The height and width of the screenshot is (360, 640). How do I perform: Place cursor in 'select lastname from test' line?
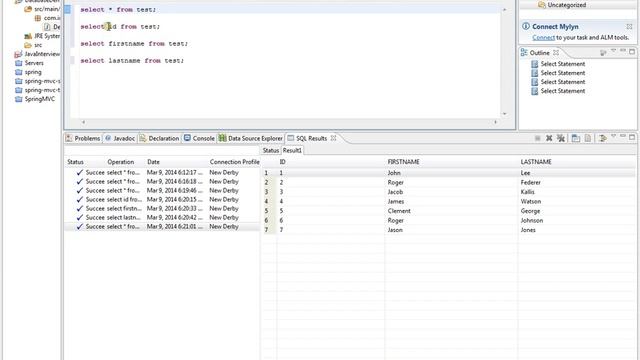(132, 61)
